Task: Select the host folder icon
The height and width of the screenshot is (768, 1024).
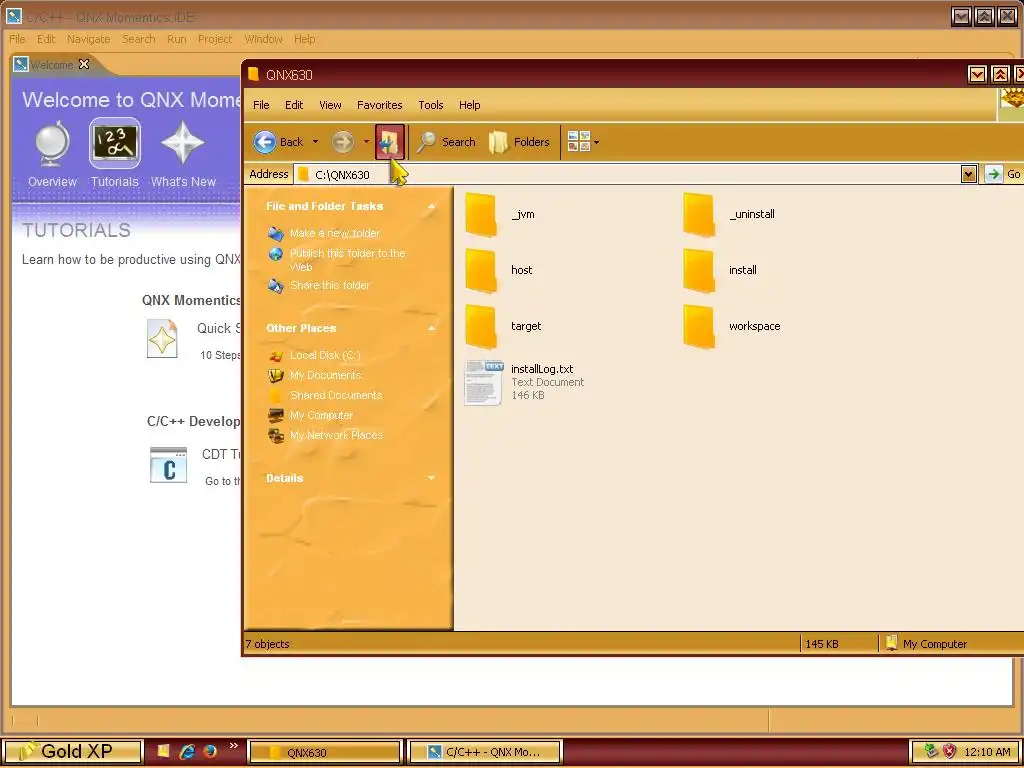Action: (482, 270)
